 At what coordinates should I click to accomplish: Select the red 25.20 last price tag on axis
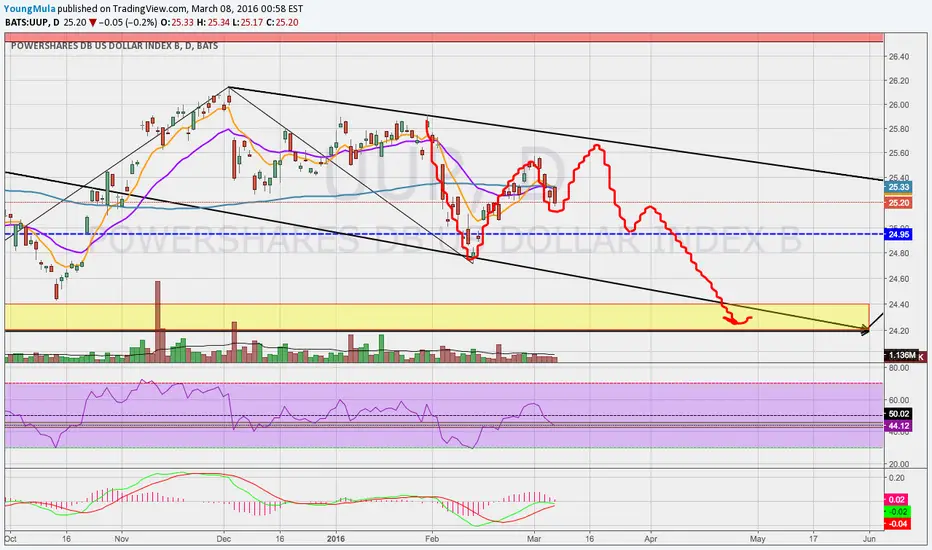898,203
